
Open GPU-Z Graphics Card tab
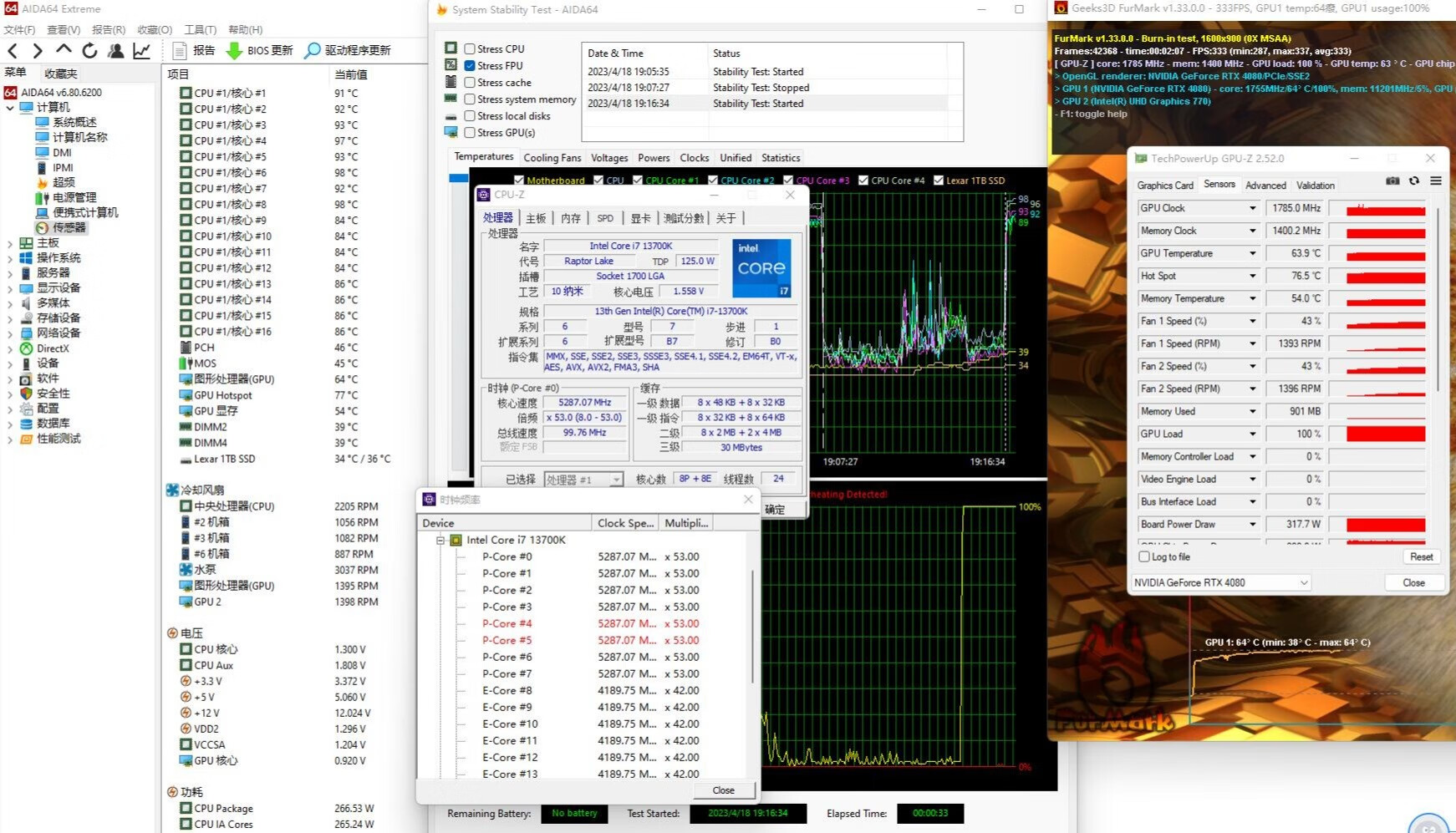coord(1165,185)
